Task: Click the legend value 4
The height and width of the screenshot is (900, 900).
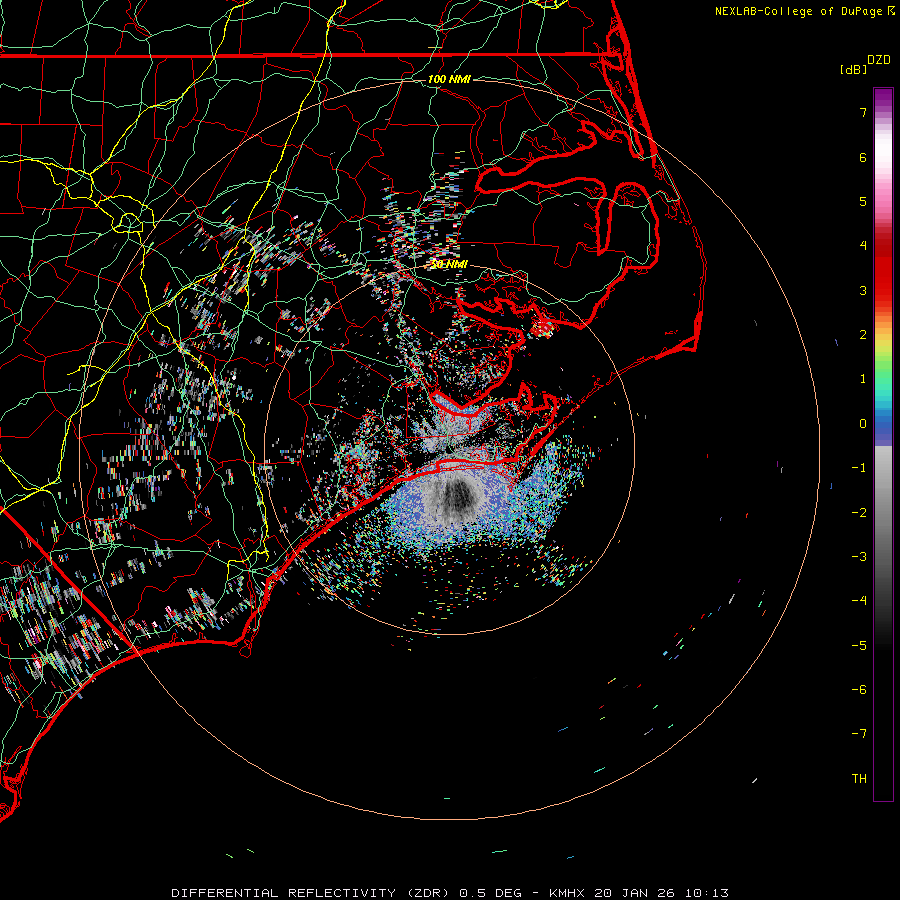Action: coord(863,246)
